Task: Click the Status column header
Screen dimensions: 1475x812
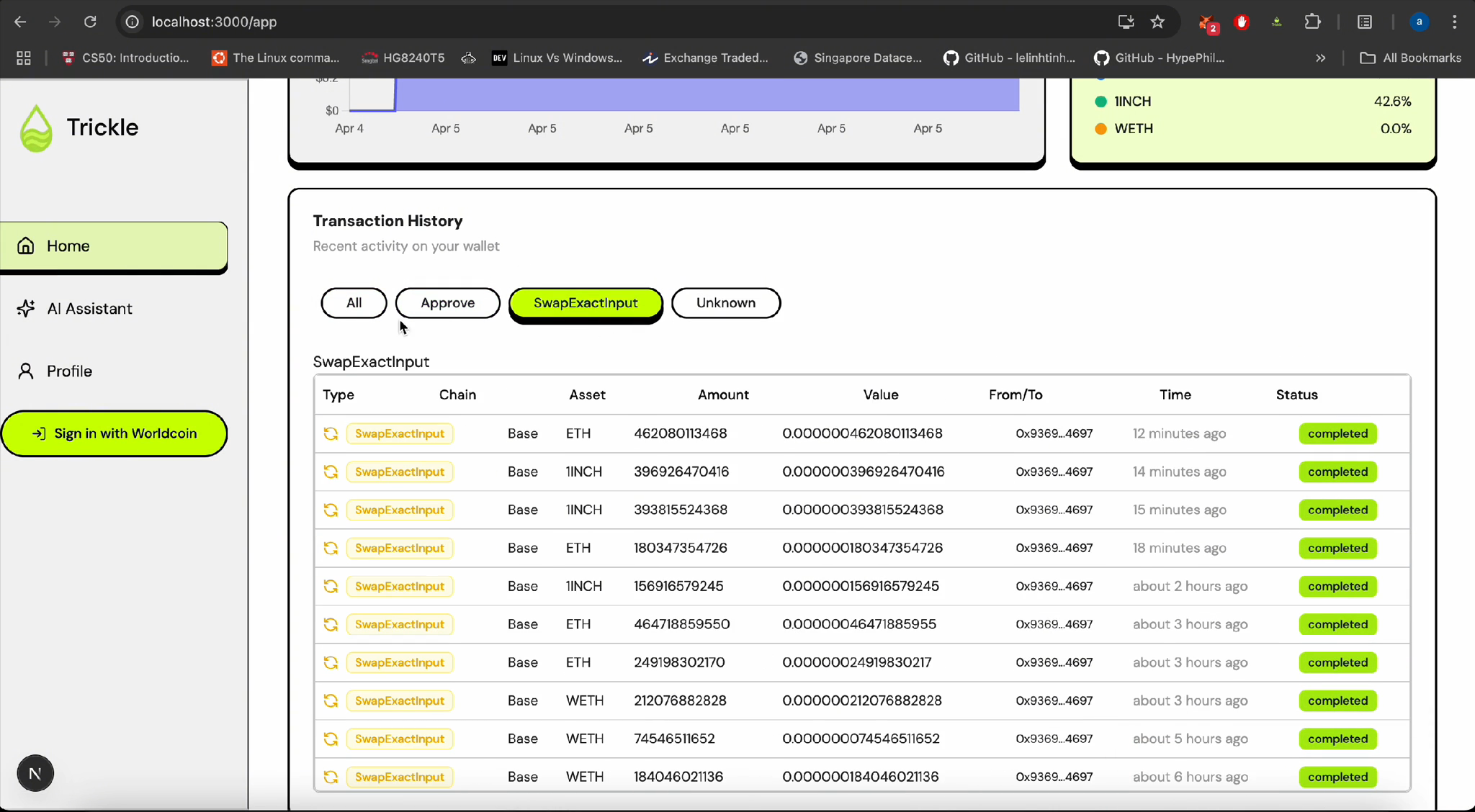Action: (x=1296, y=394)
